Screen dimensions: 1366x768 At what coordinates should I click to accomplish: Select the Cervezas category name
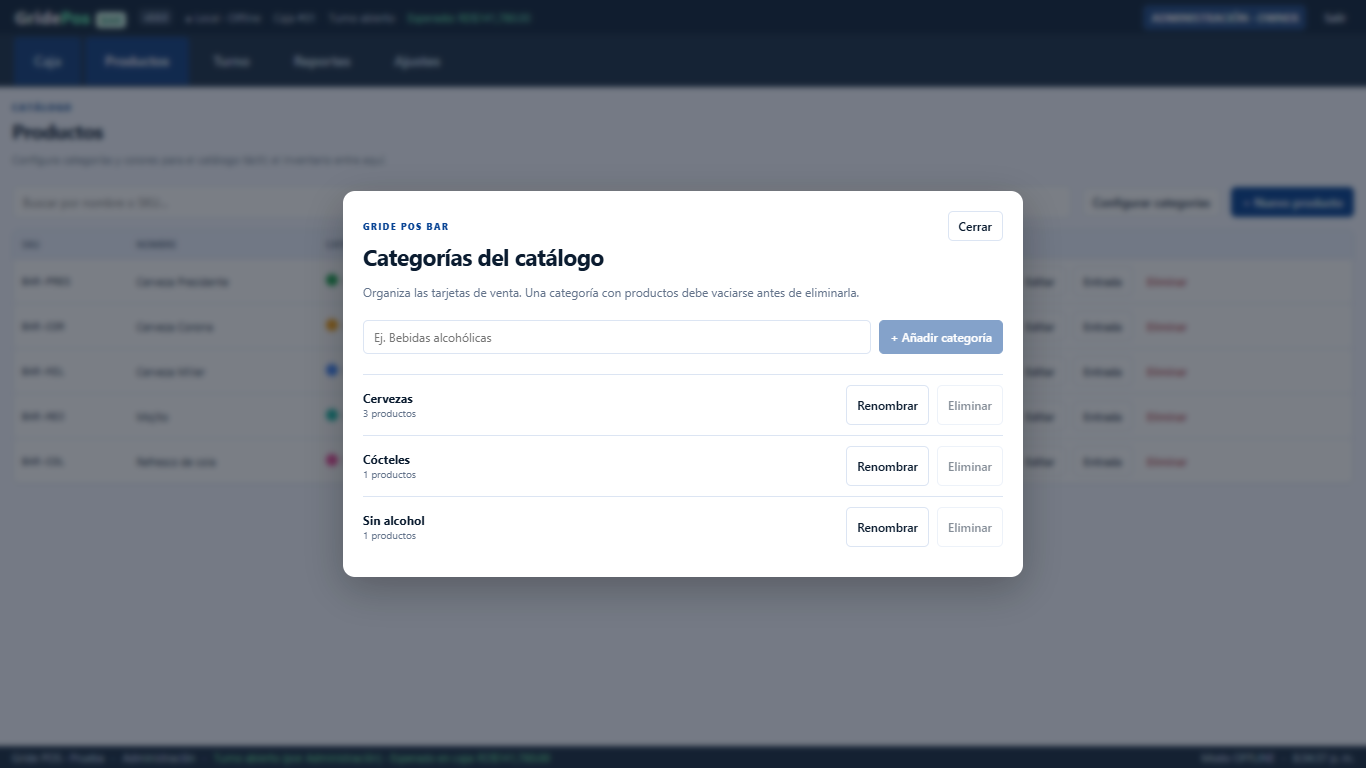tap(388, 399)
